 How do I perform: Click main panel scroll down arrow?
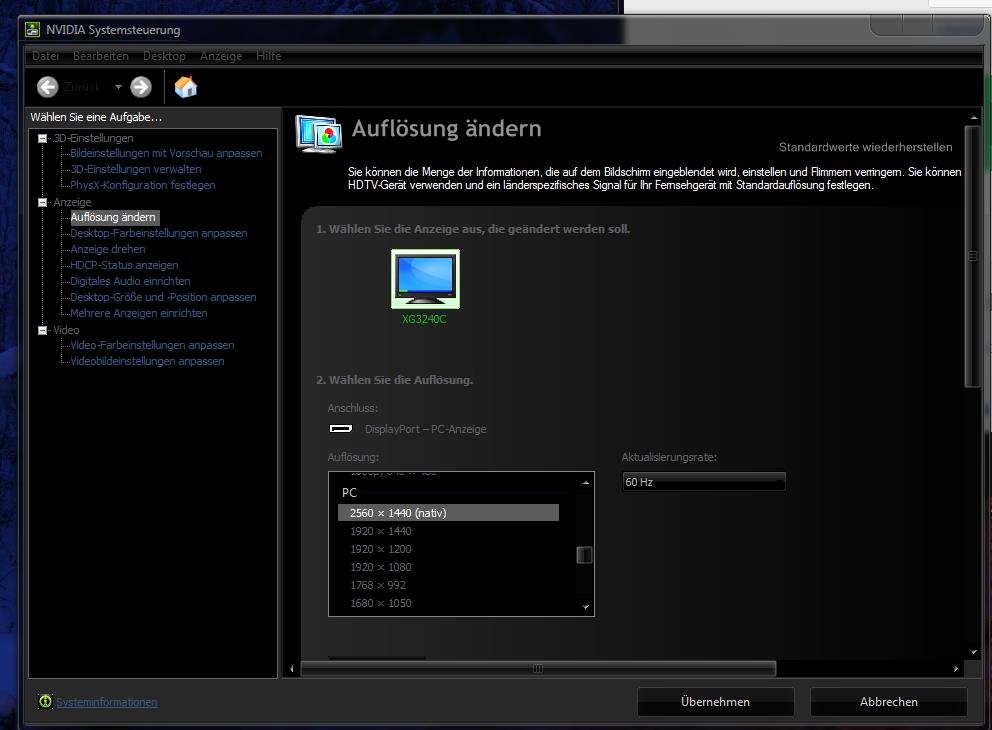tap(973, 652)
